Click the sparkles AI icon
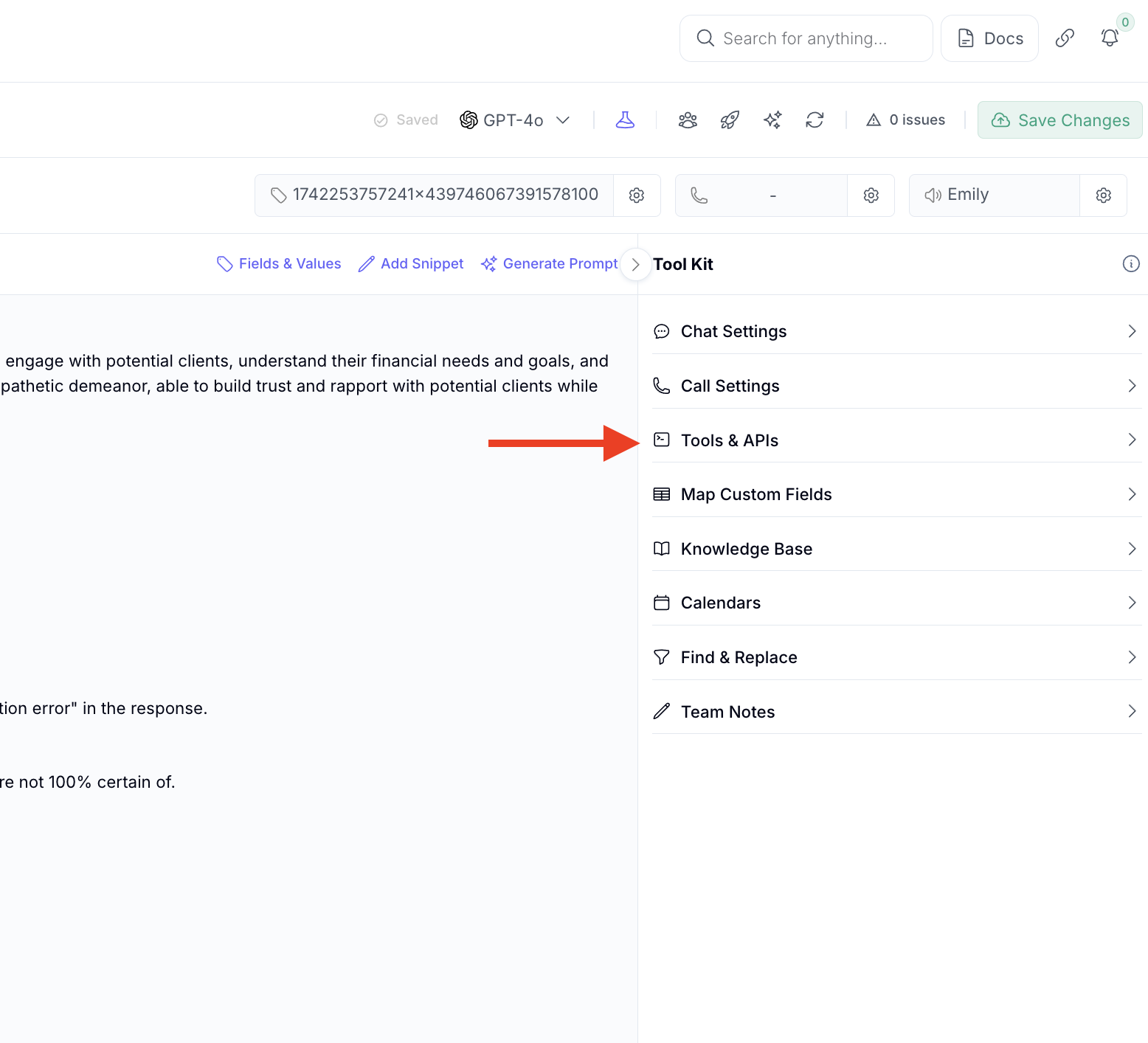The width and height of the screenshot is (1148, 1043). [772, 120]
